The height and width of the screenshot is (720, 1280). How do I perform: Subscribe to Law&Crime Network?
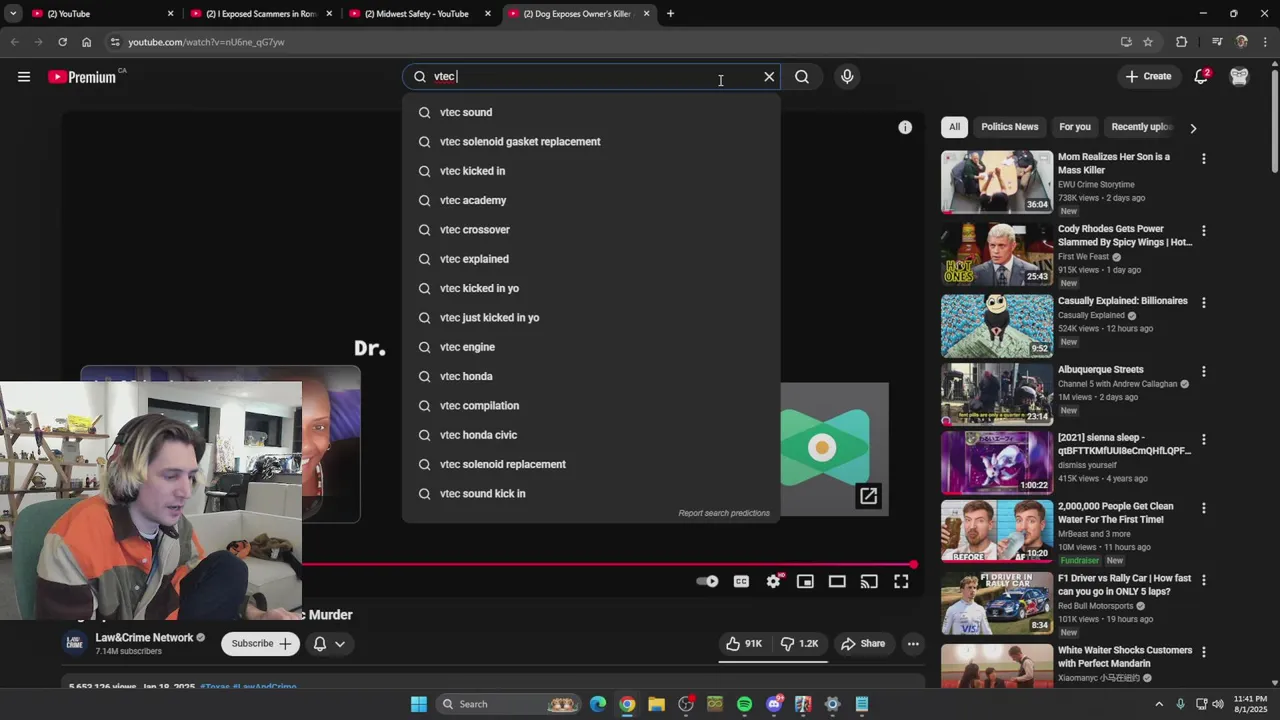point(261,644)
